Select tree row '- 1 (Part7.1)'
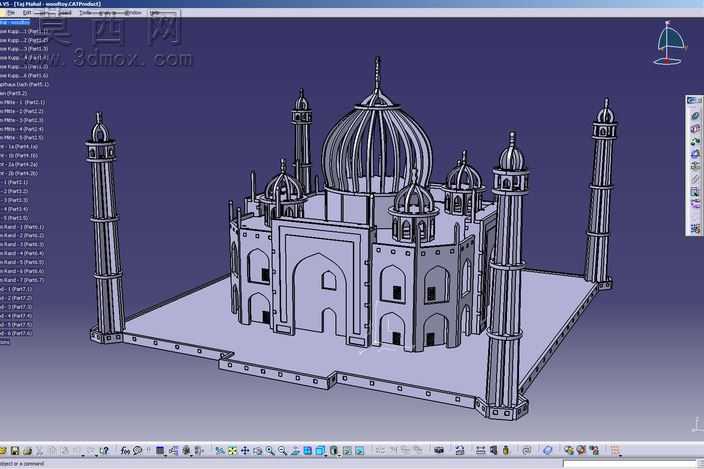Viewport: 704px width, 469px height. pos(18,289)
